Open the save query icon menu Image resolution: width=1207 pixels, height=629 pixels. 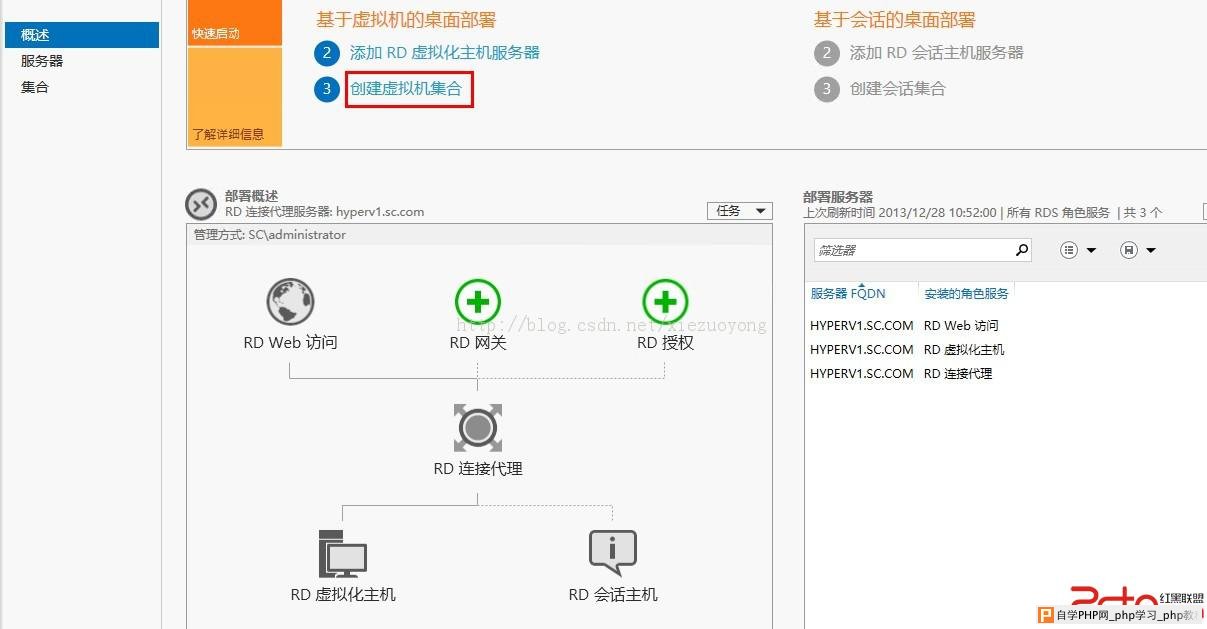pyautogui.click(x=1128, y=250)
